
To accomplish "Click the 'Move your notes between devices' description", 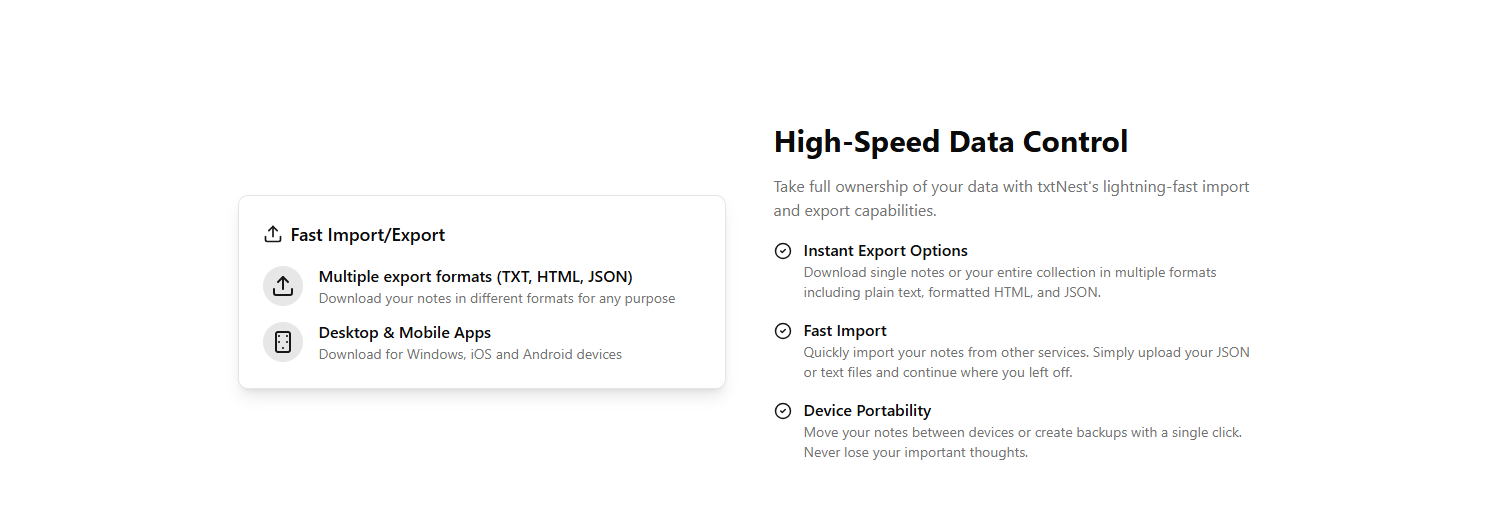I will [1023, 442].
